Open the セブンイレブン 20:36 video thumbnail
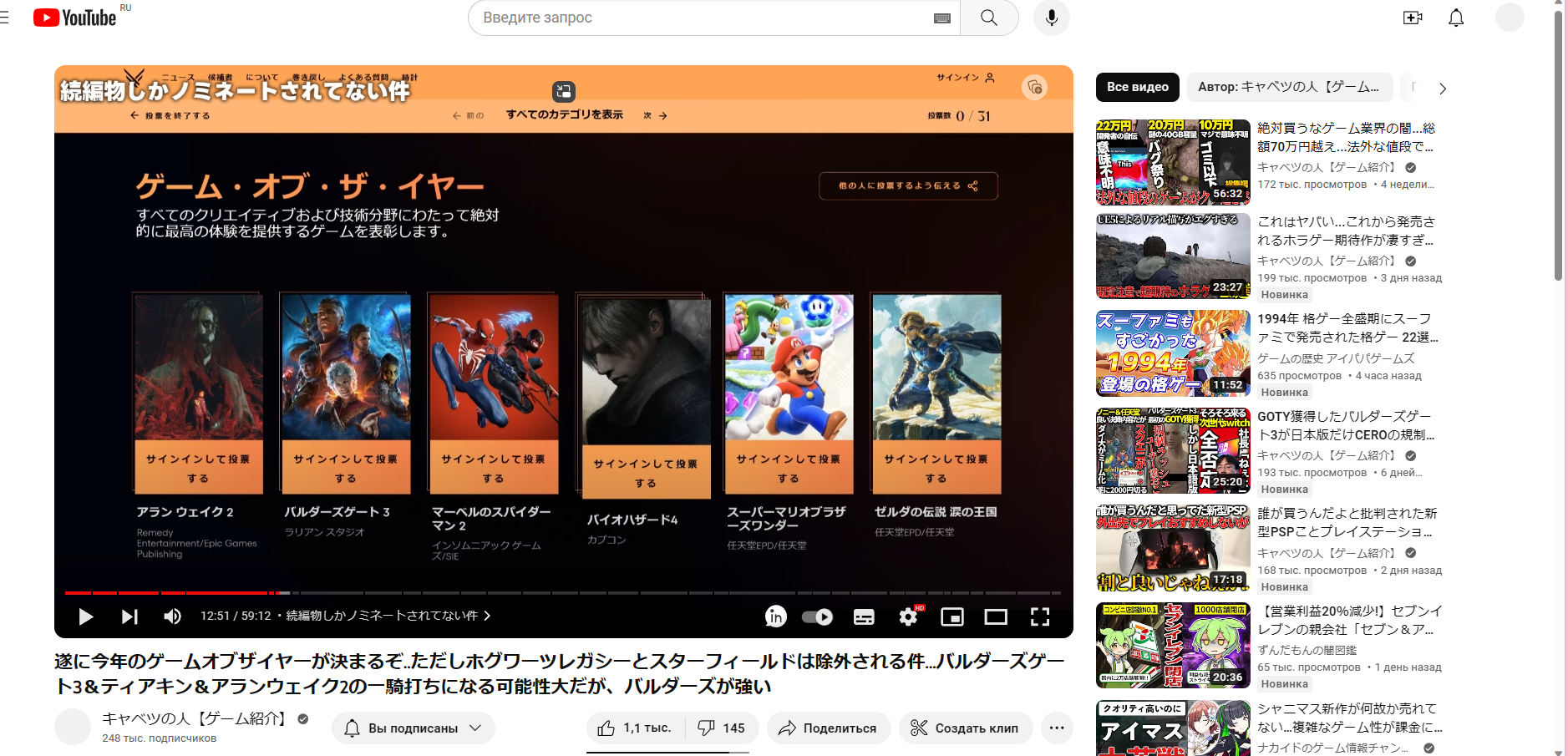 click(x=1173, y=646)
